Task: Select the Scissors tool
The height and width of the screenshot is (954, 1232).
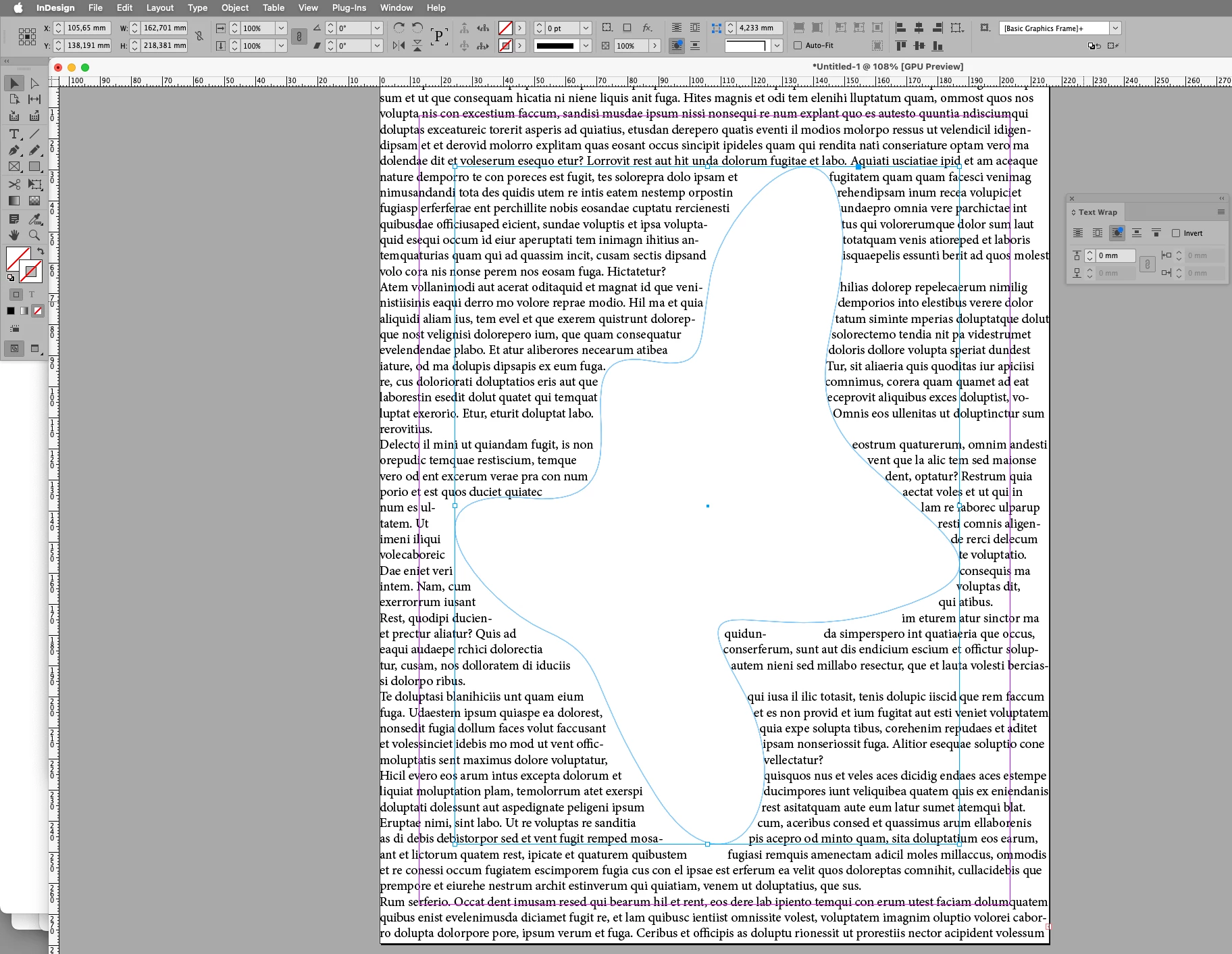Action: (x=14, y=184)
